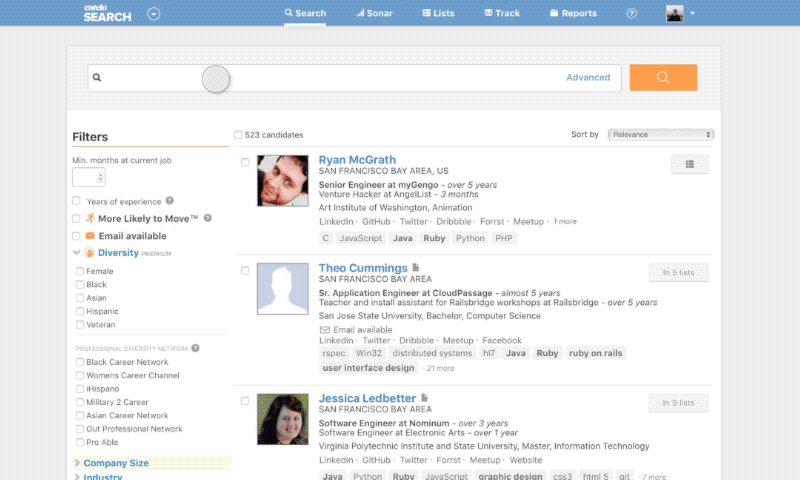Open the user profile avatar menu

(681, 14)
